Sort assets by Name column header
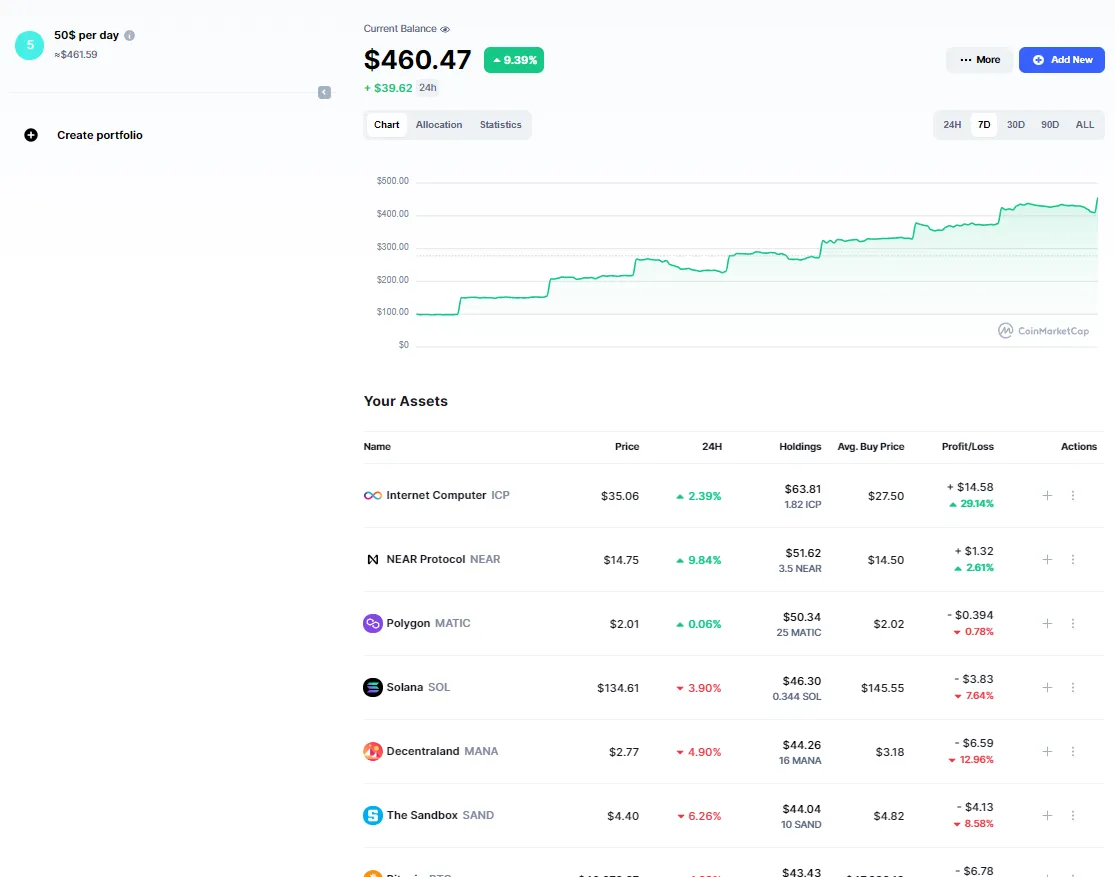The image size is (1115, 877). (x=377, y=447)
